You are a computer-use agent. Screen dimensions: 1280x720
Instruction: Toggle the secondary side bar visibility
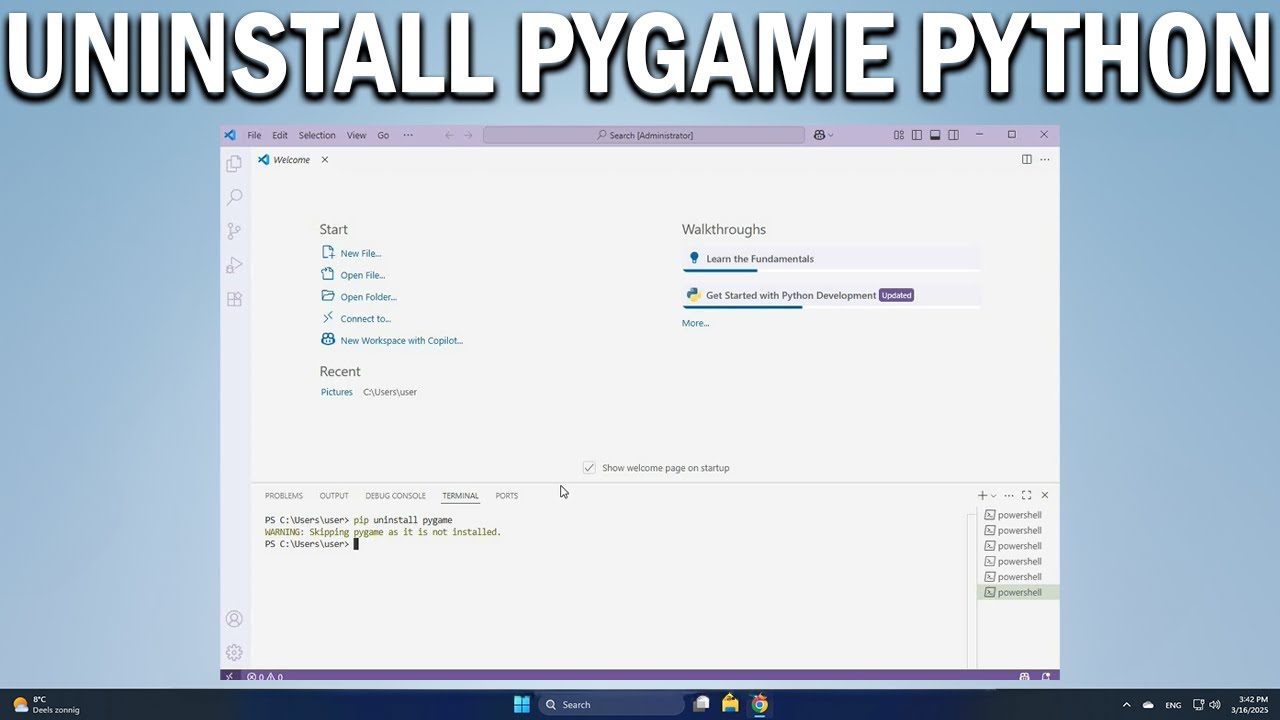coord(953,135)
